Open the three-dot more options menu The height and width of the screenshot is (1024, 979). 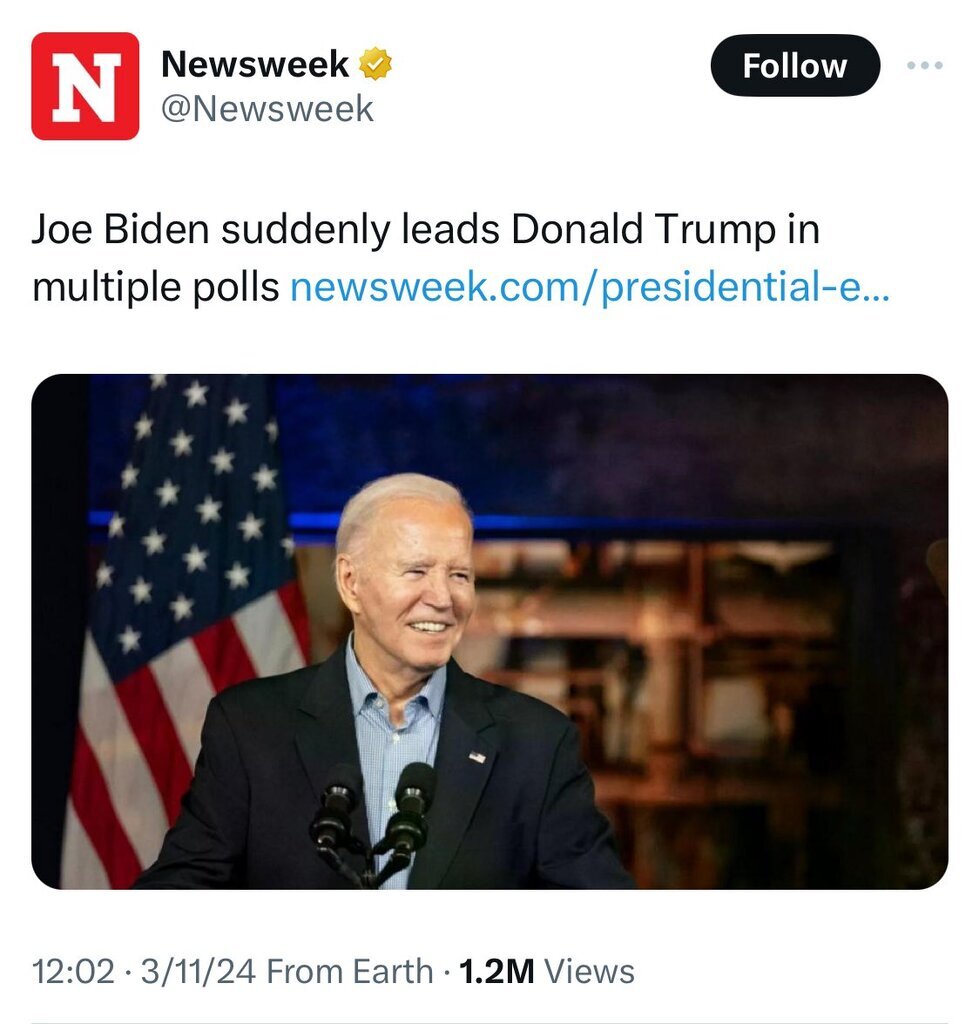pos(924,66)
